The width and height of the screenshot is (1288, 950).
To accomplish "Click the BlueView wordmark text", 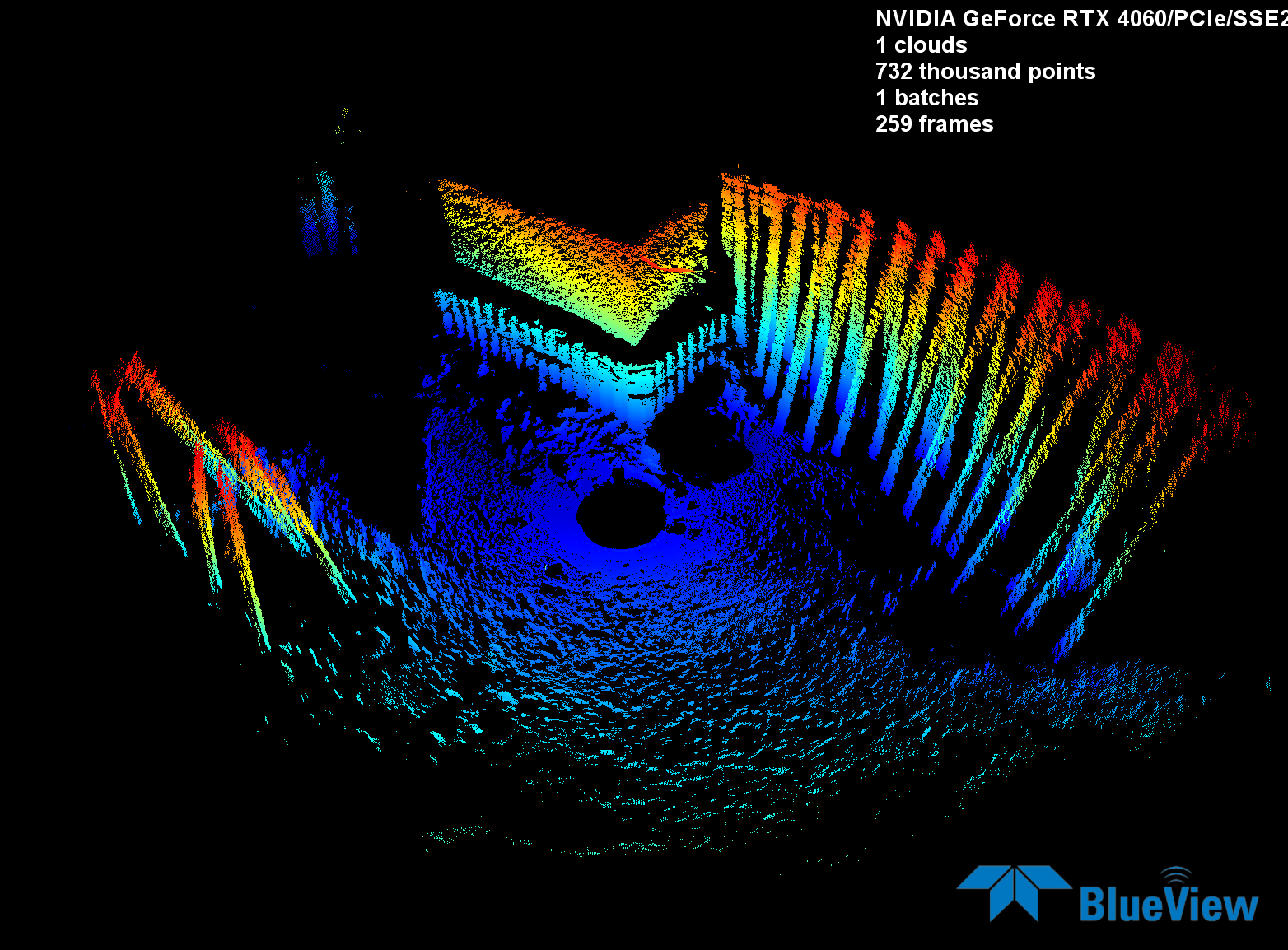I will 1168,906.
